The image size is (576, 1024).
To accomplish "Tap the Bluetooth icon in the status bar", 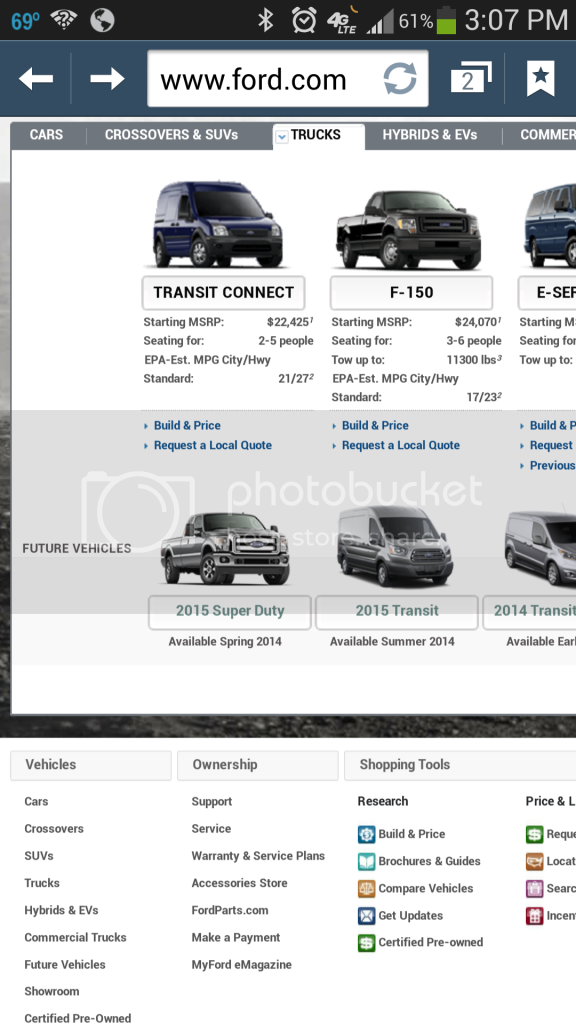I will (x=265, y=21).
